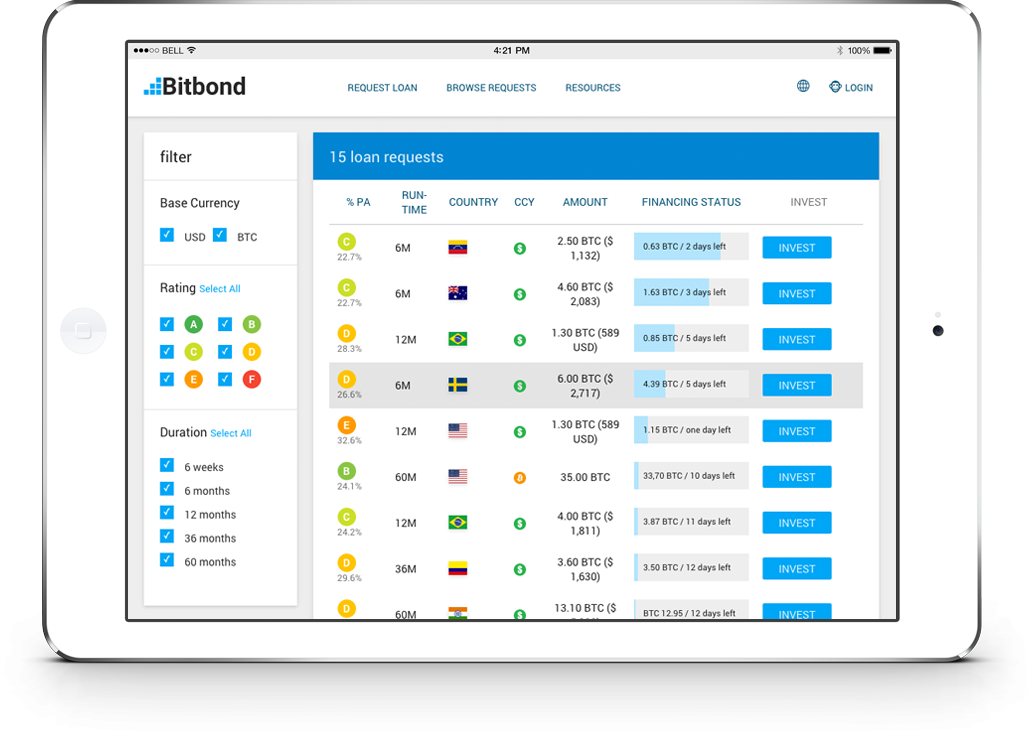The height and width of the screenshot is (733, 1029).
Task: Click Select All link next to Rating
Action: point(220,289)
